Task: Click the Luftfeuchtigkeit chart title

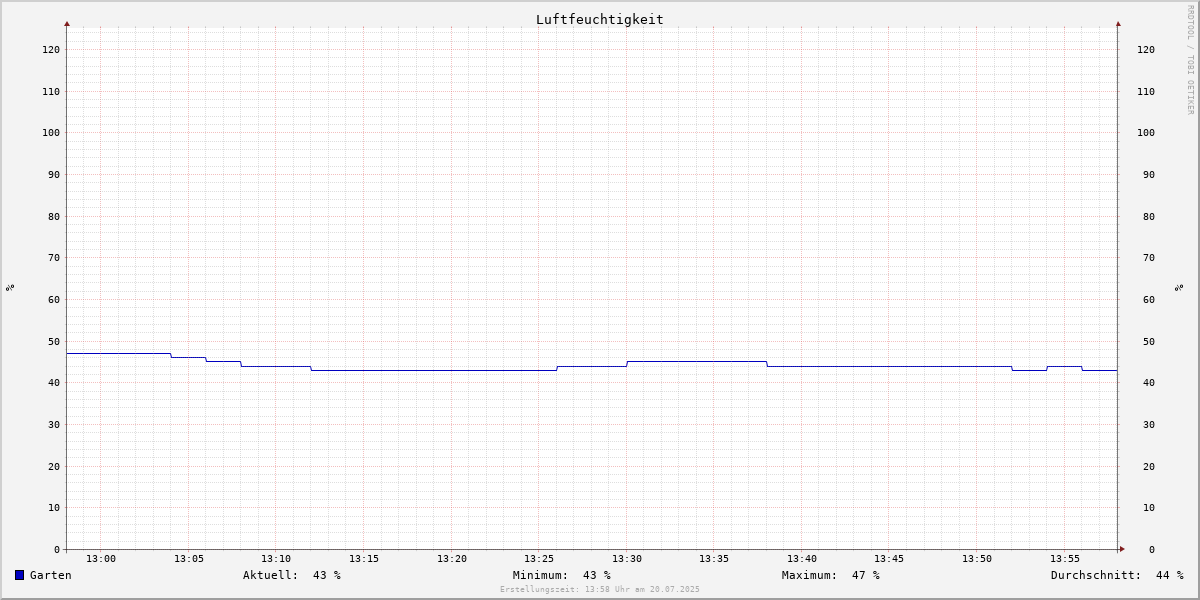Action: [x=600, y=19]
